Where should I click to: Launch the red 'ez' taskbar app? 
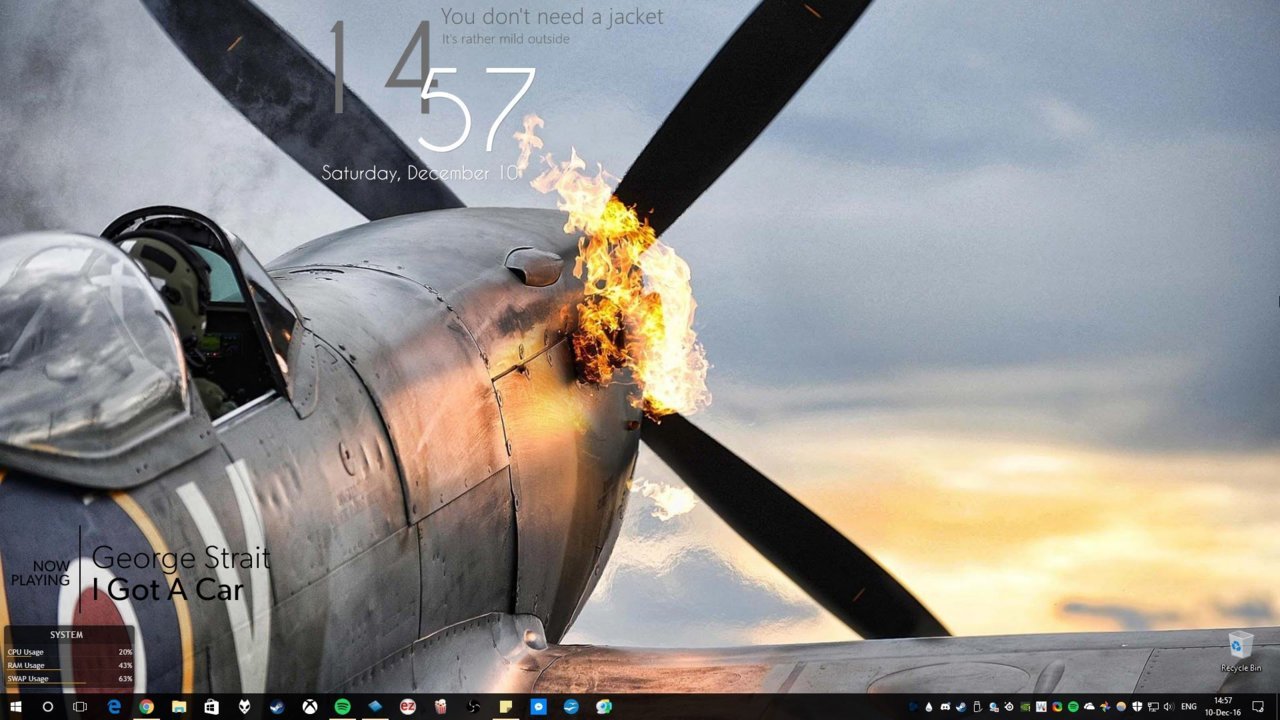pos(408,707)
